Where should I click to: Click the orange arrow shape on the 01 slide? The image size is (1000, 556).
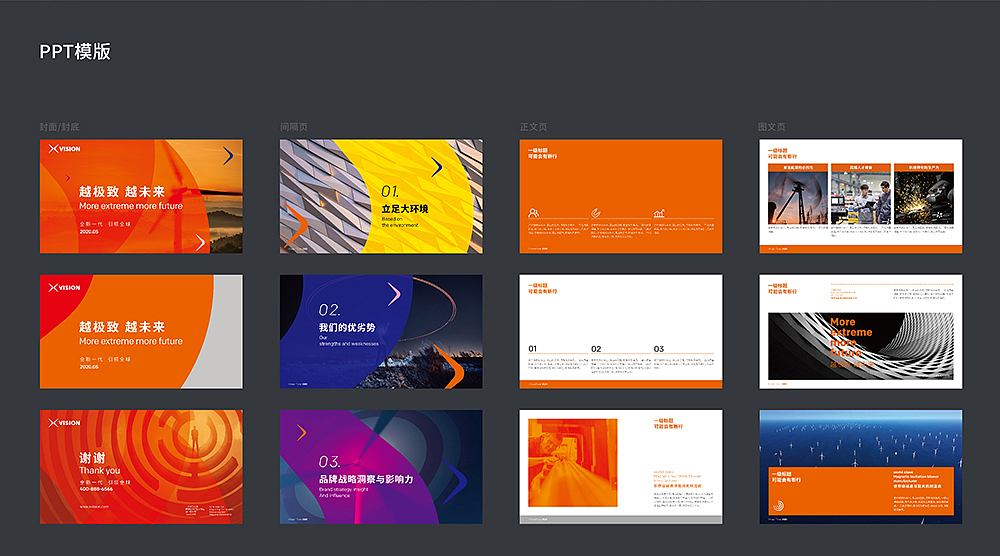(x=297, y=226)
